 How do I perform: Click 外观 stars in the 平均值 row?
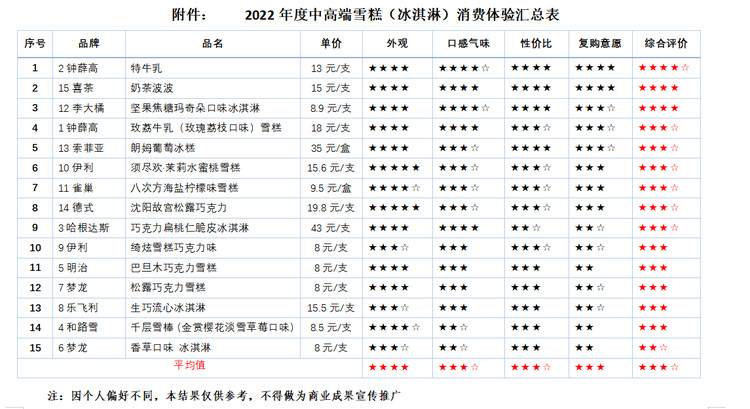(388, 367)
